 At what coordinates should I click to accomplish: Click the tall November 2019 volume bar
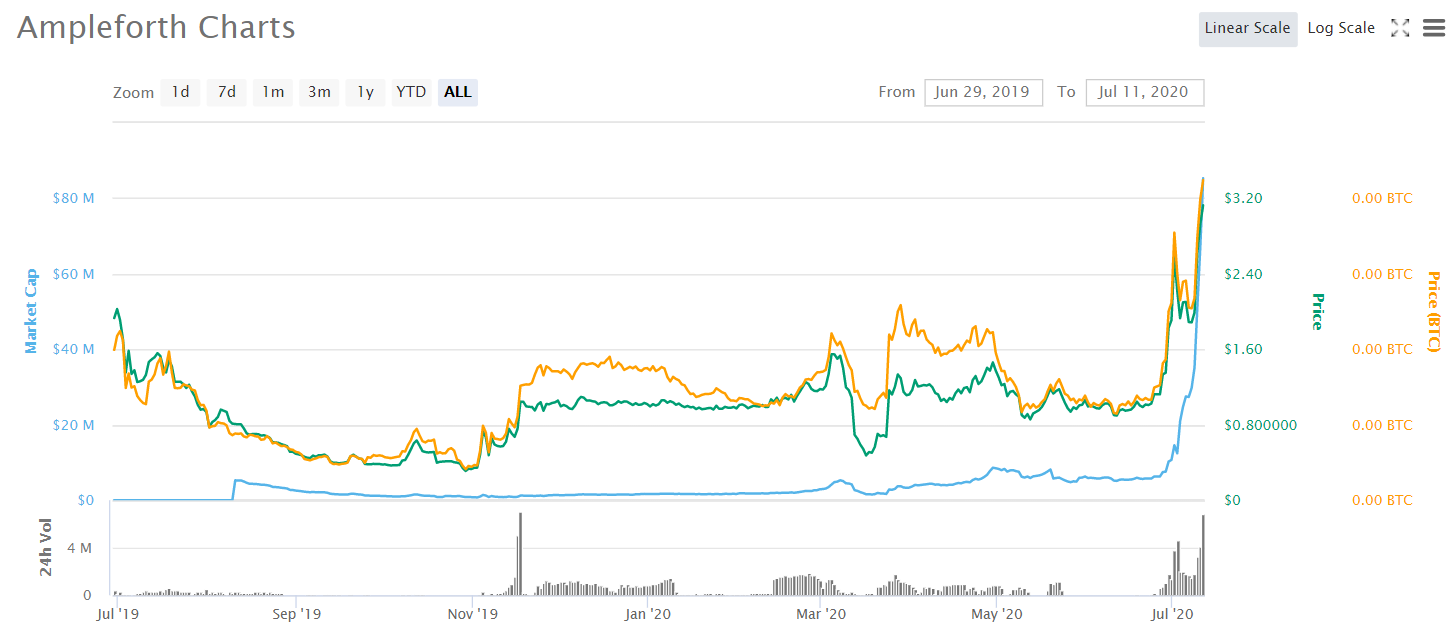pyautogui.click(x=521, y=554)
